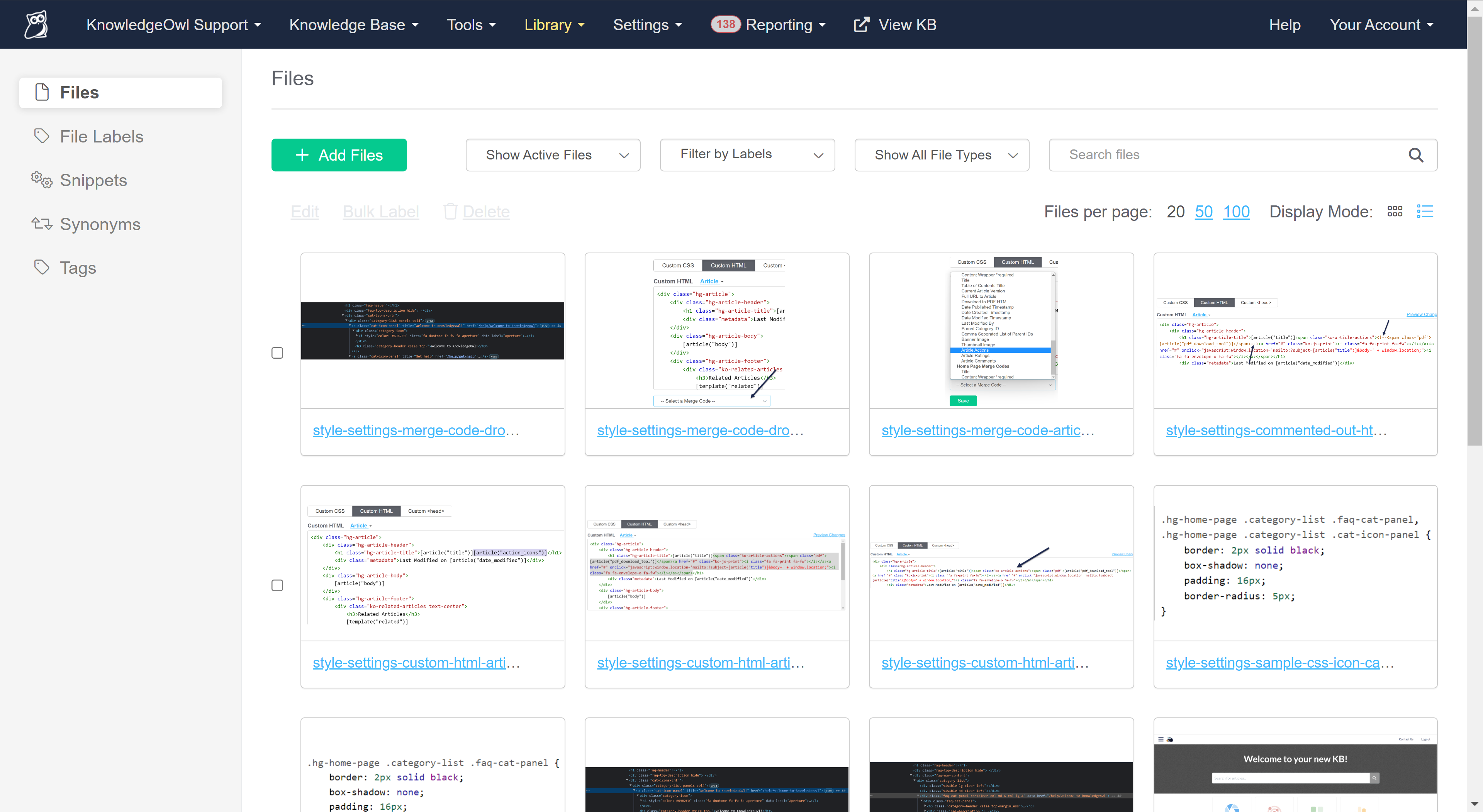Click the File Labels tag icon

[x=41, y=136]
